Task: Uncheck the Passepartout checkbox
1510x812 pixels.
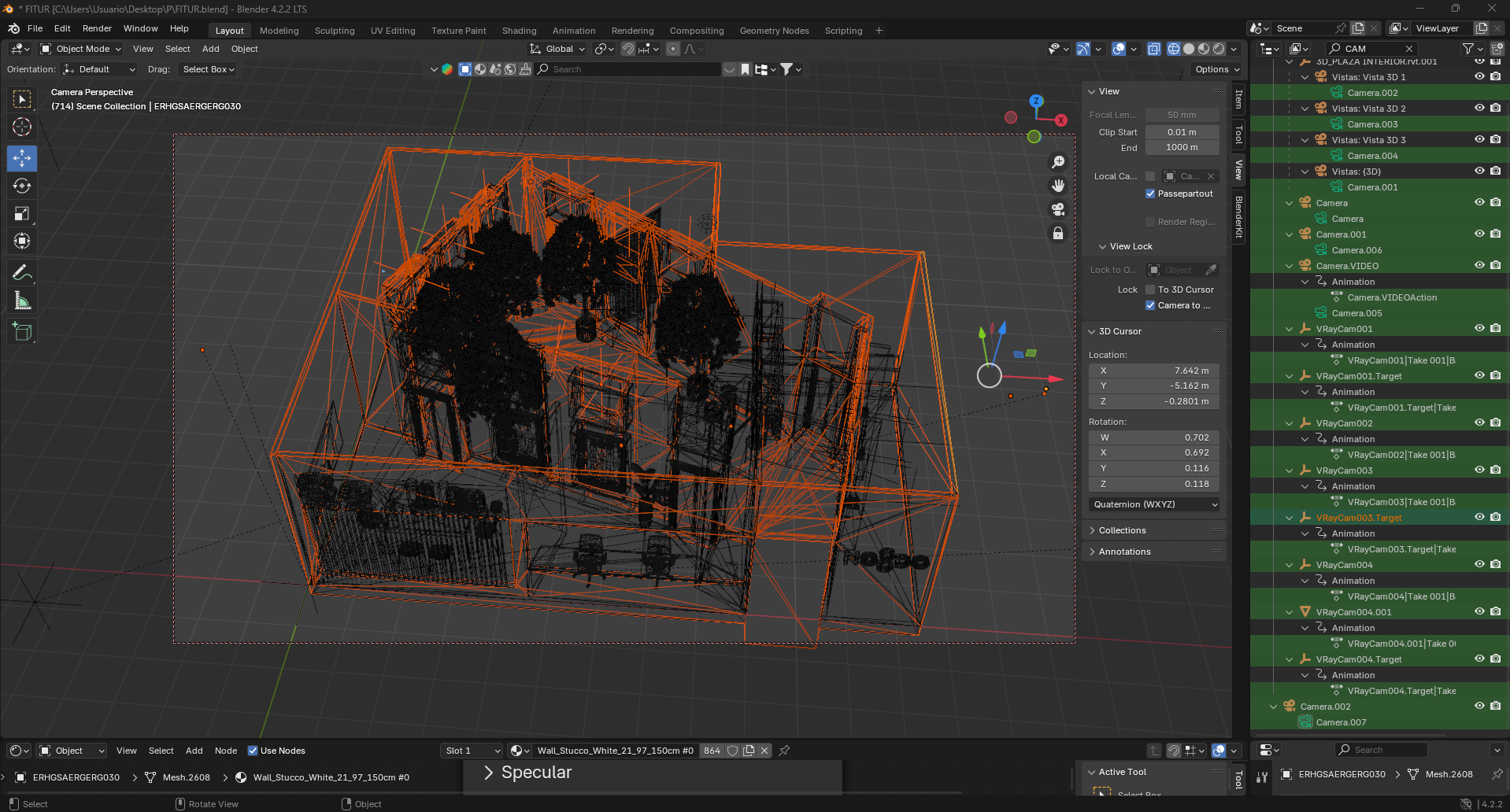Action: (1150, 194)
